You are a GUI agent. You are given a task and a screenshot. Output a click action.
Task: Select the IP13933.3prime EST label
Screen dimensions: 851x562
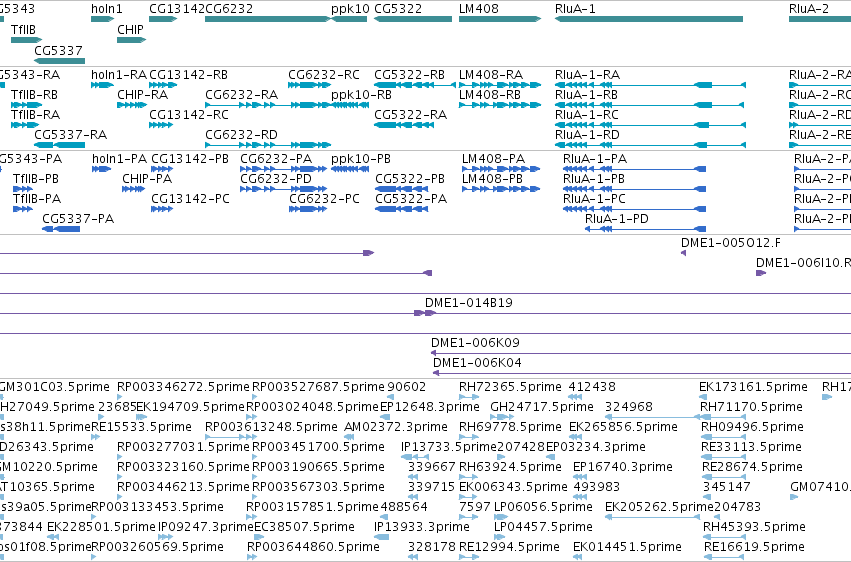point(422,527)
